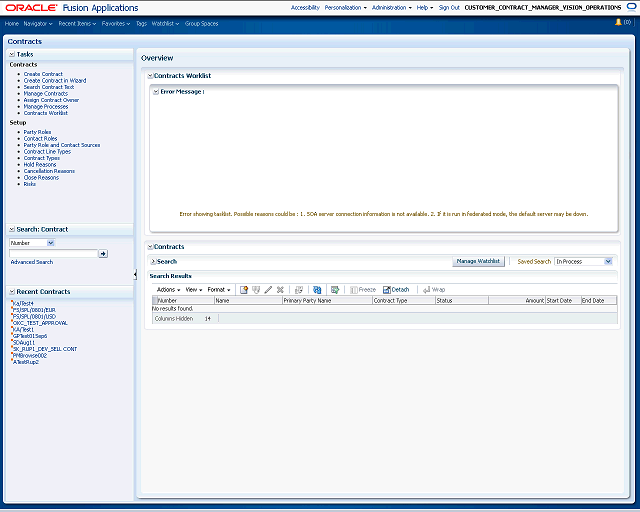The height and width of the screenshot is (512, 640).
Task: Collapse the Recent Contracts panel
Action: [12, 292]
